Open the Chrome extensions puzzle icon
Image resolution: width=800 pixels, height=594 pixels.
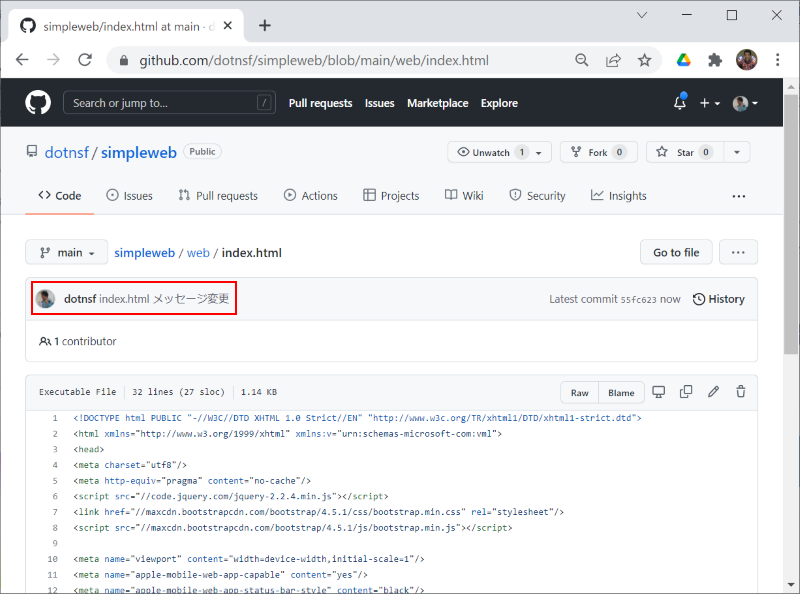click(715, 60)
